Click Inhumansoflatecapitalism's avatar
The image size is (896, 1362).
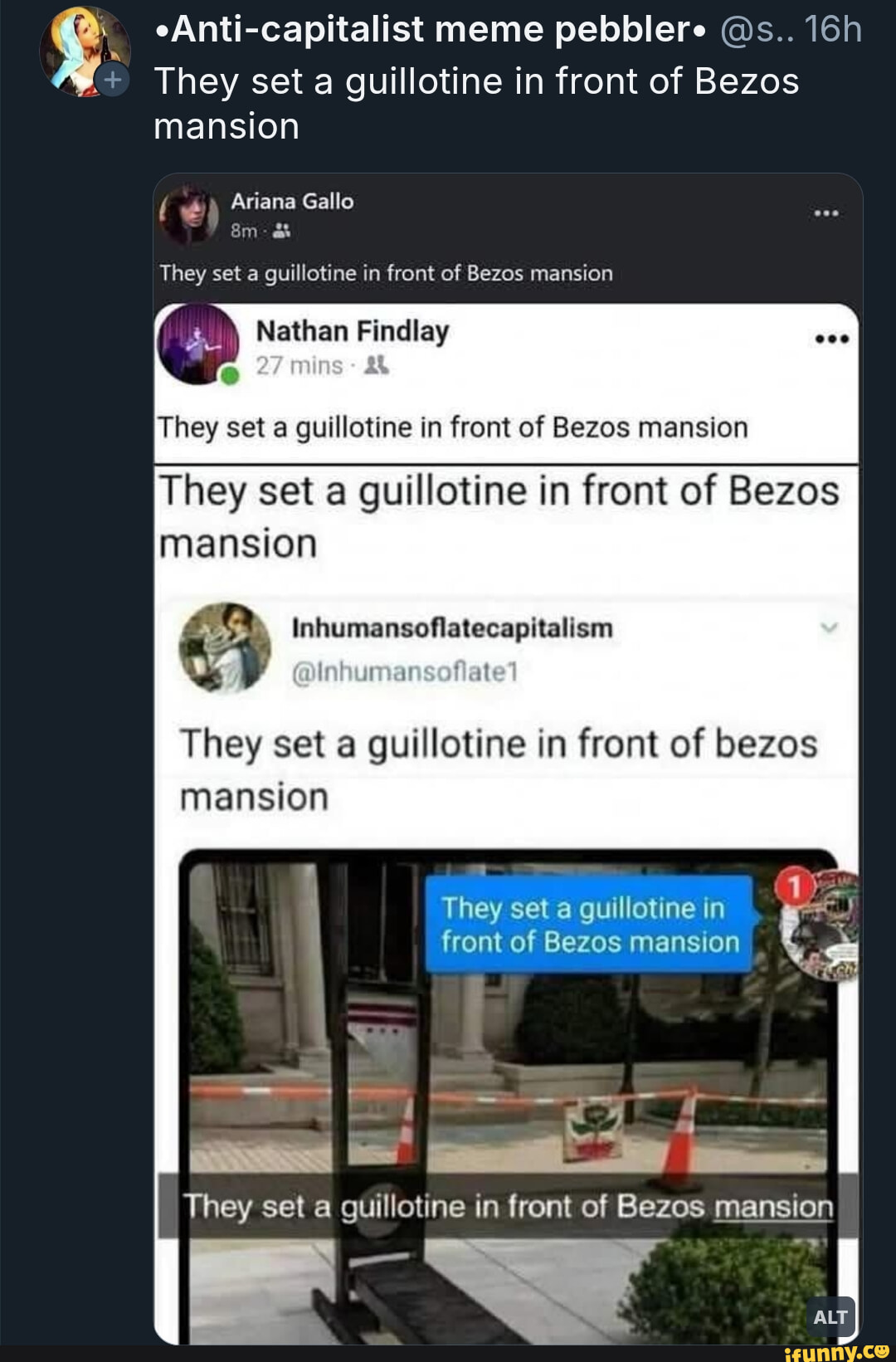pos(222,649)
